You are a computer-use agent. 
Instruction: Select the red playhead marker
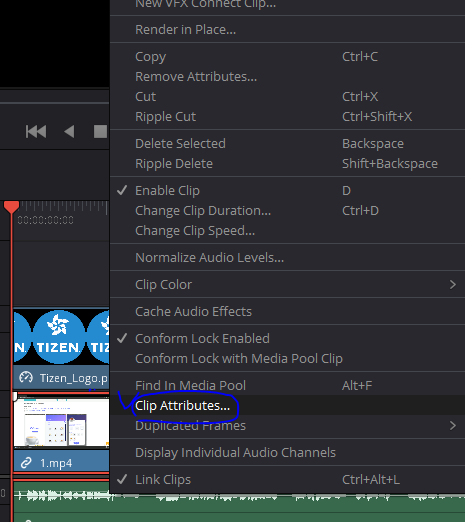coord(11,207)
